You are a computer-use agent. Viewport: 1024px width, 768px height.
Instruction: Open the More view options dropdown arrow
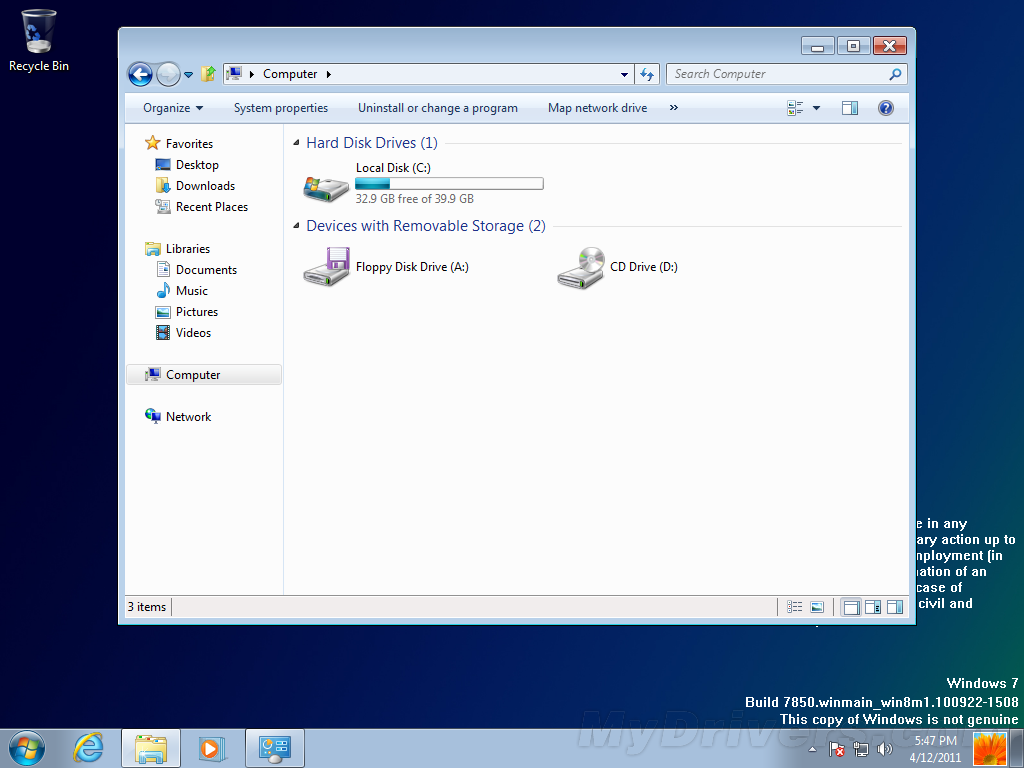click(x=816, y=108)
